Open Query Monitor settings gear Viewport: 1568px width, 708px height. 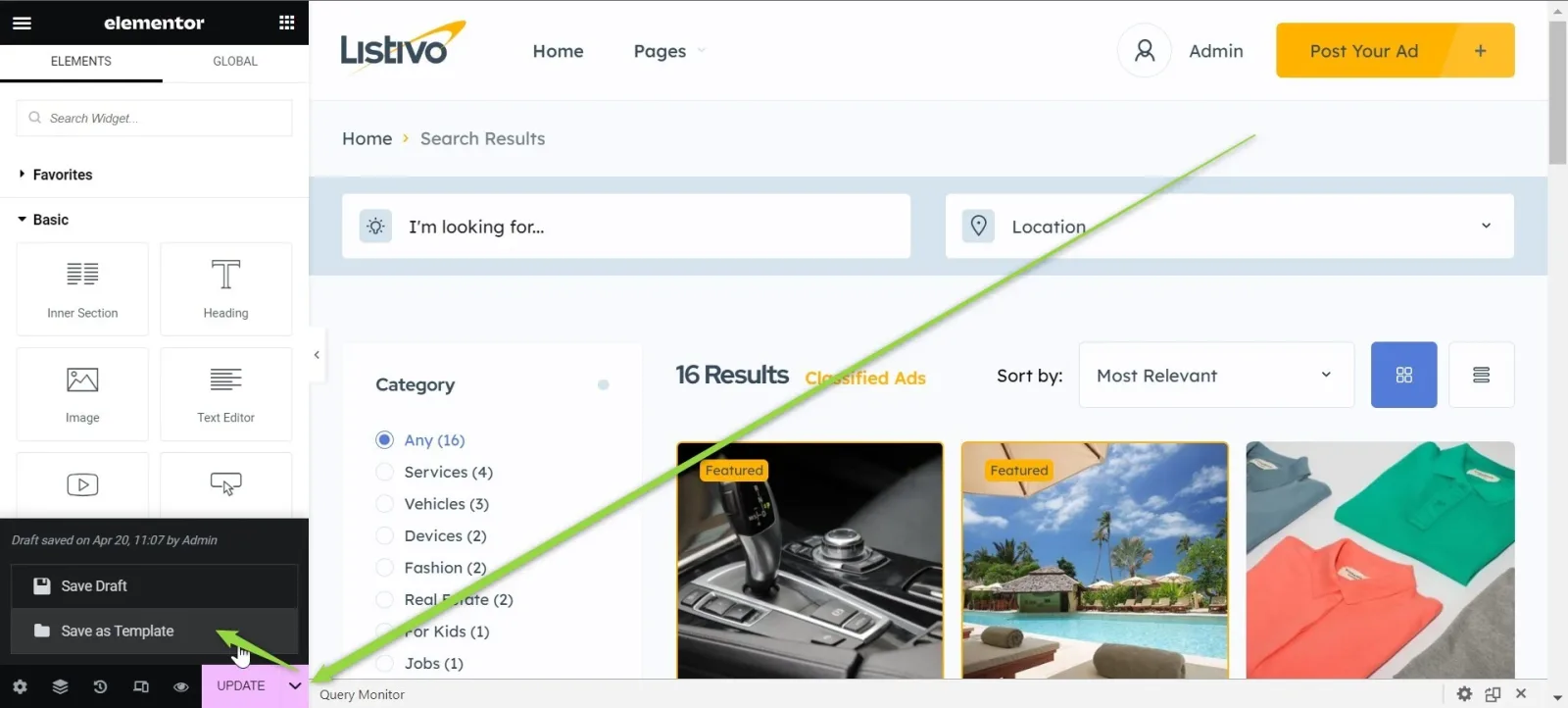click(1464, 693)
